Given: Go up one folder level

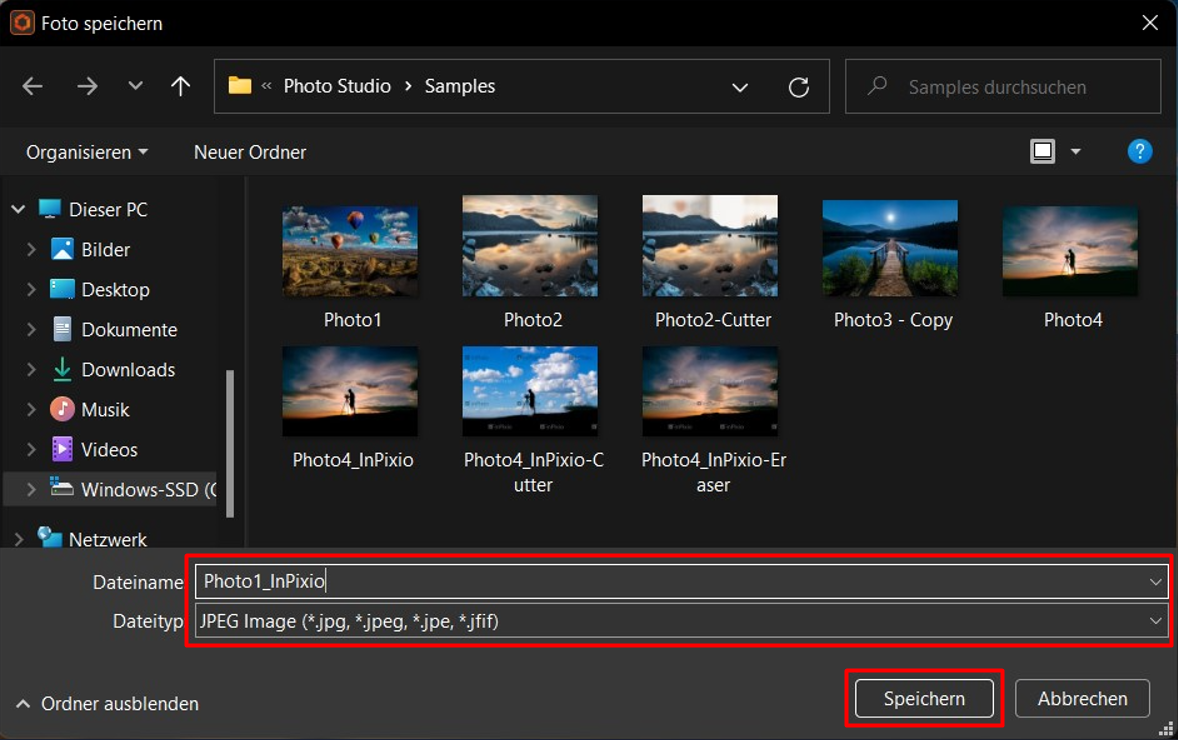Looking at the screenshot, I should [x=180, y=86].
